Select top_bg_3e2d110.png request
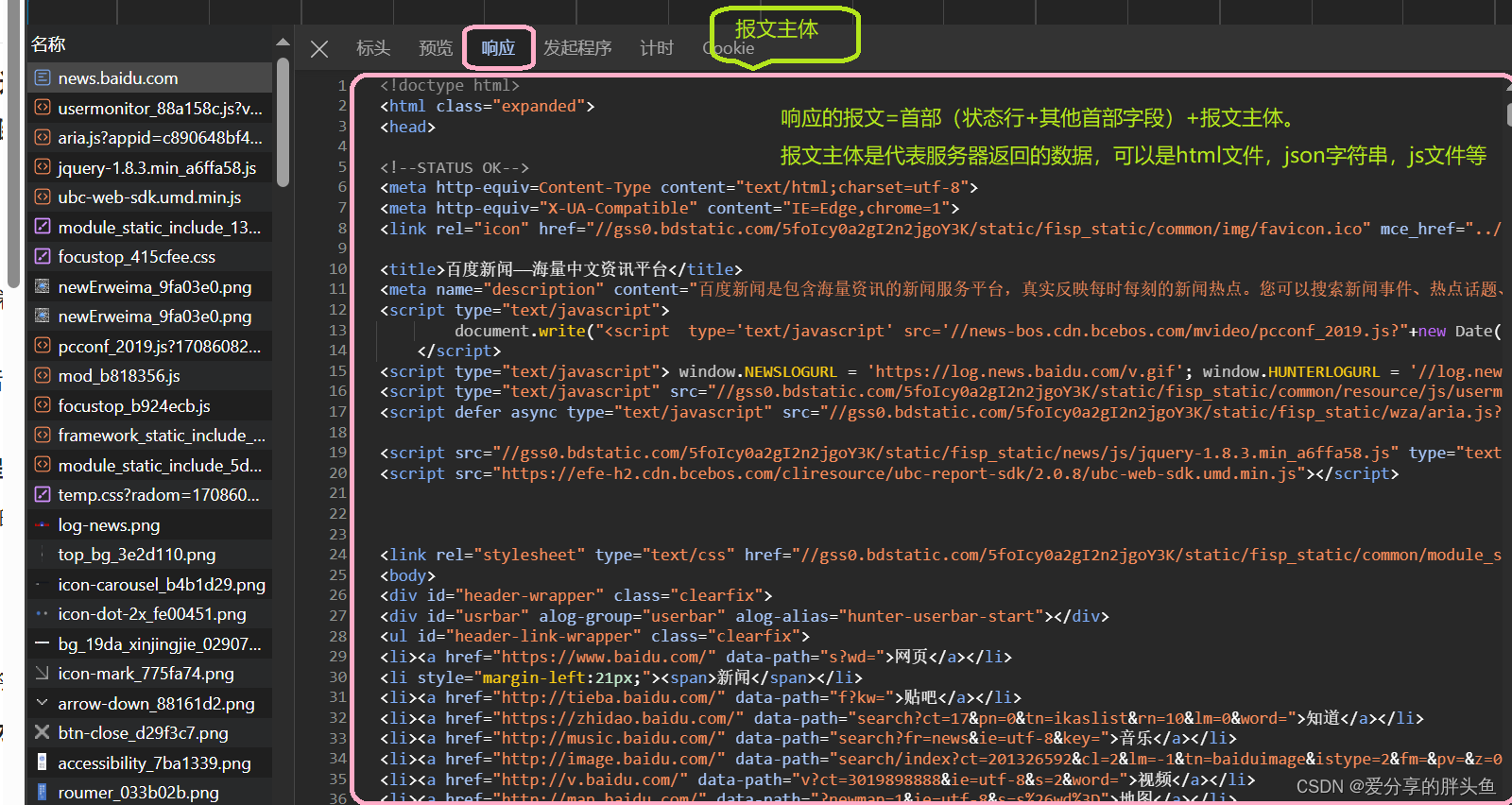1512x805 pixels. 150,554
